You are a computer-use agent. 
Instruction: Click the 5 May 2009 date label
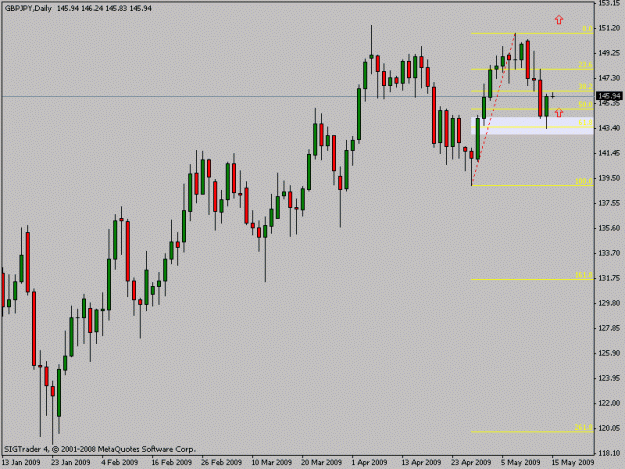pyautogui.click(x=521, y=462)
